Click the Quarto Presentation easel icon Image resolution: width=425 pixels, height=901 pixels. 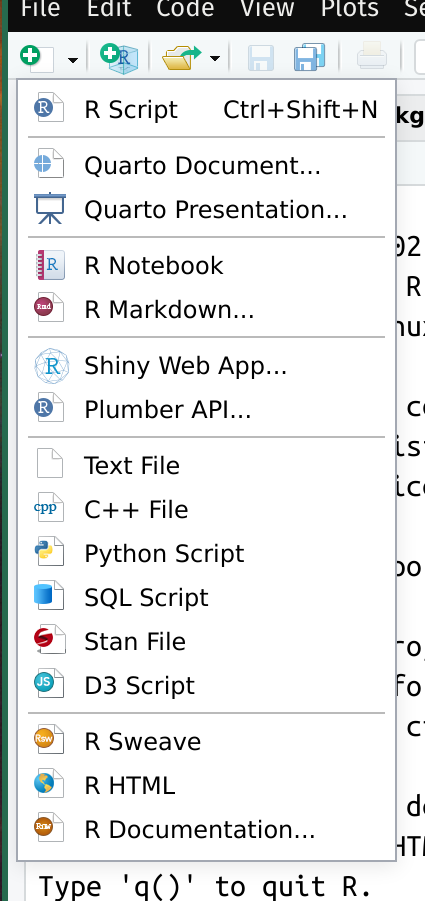(50, 208)
